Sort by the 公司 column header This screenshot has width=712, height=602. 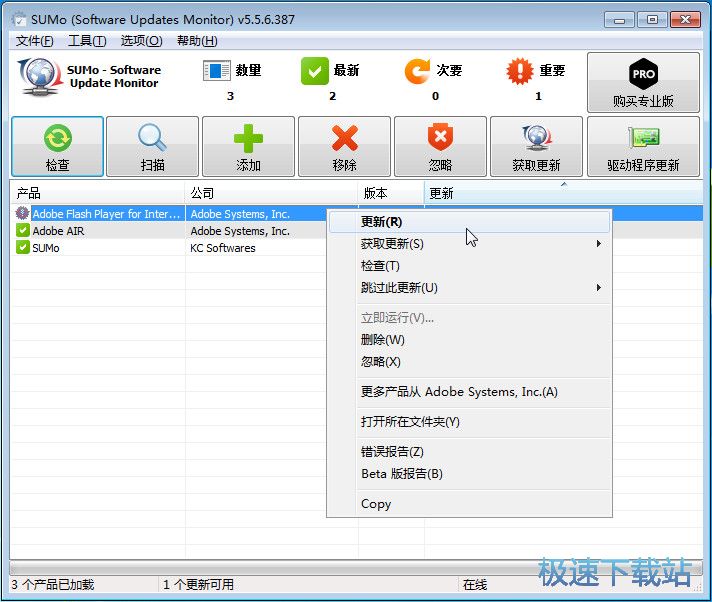(272, 193)
